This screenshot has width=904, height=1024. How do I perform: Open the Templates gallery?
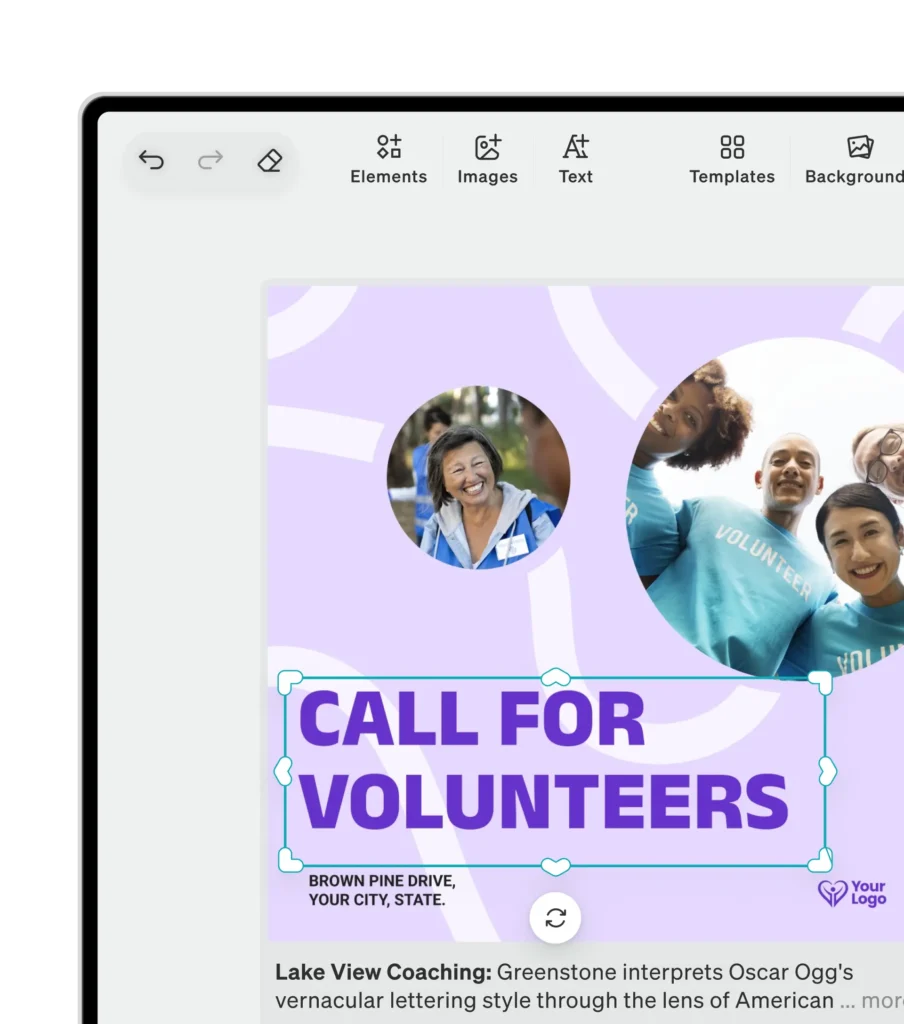pos(732,160)
